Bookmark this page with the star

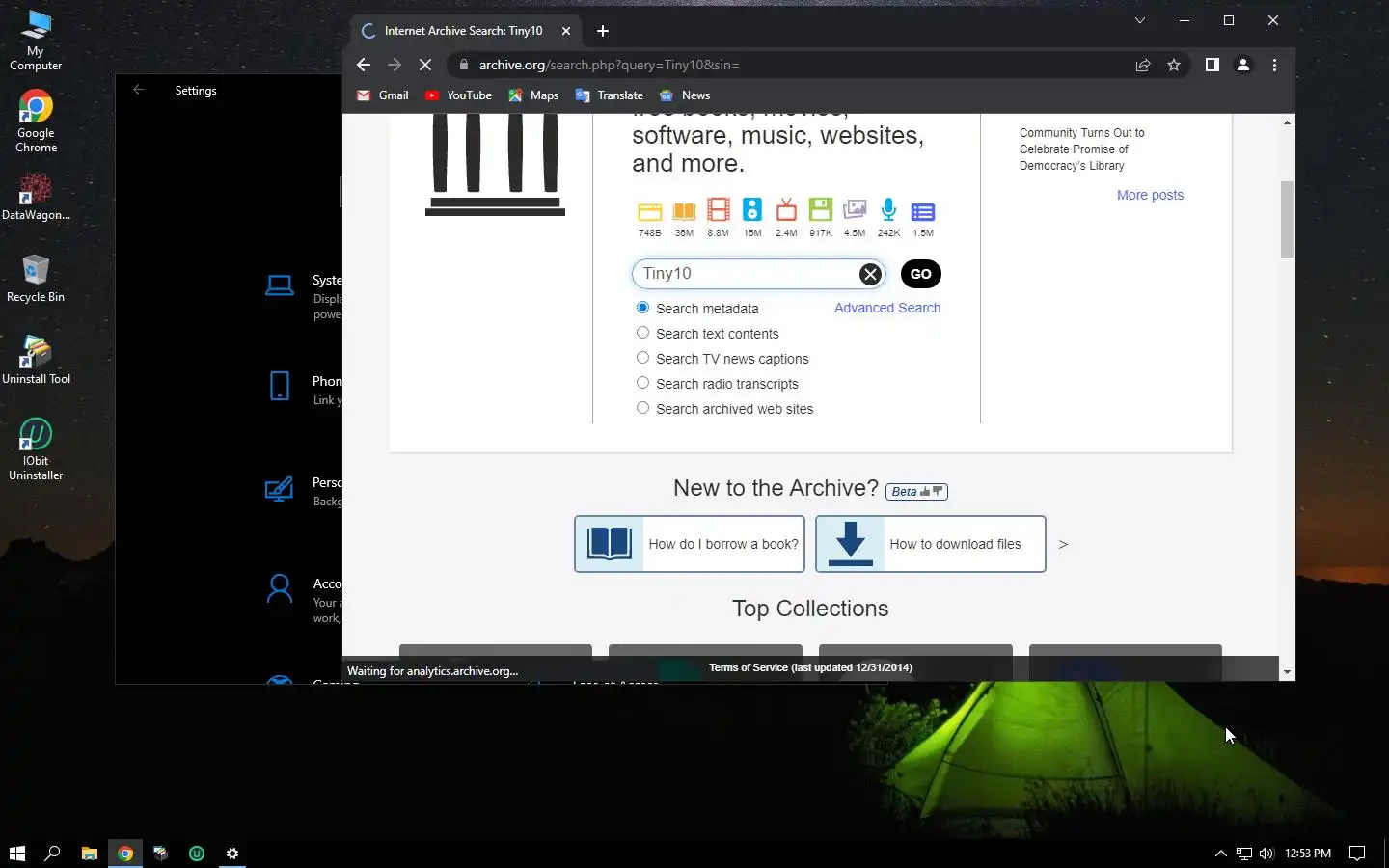pos(1174,65)
